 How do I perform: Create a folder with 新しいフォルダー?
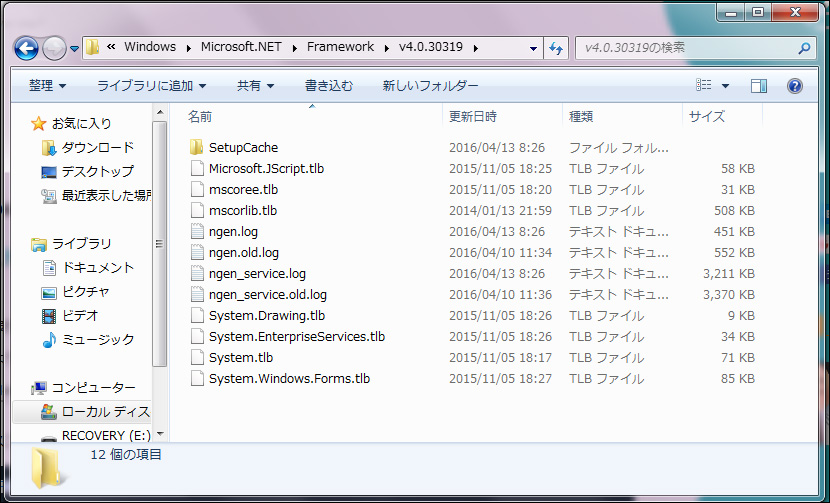tap(430, 85)
